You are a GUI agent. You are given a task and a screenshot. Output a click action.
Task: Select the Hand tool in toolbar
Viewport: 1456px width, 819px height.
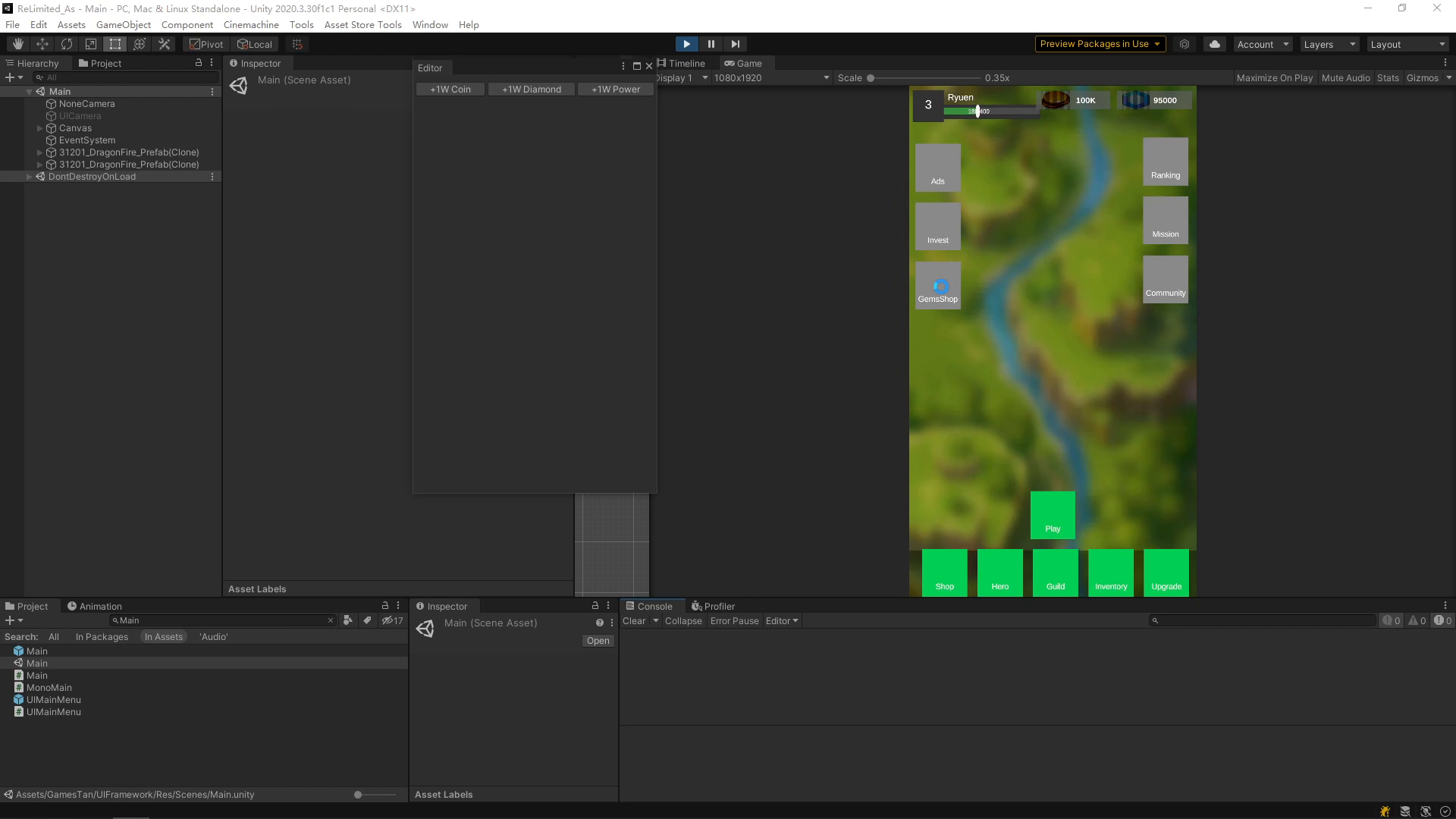click(17, 44)
